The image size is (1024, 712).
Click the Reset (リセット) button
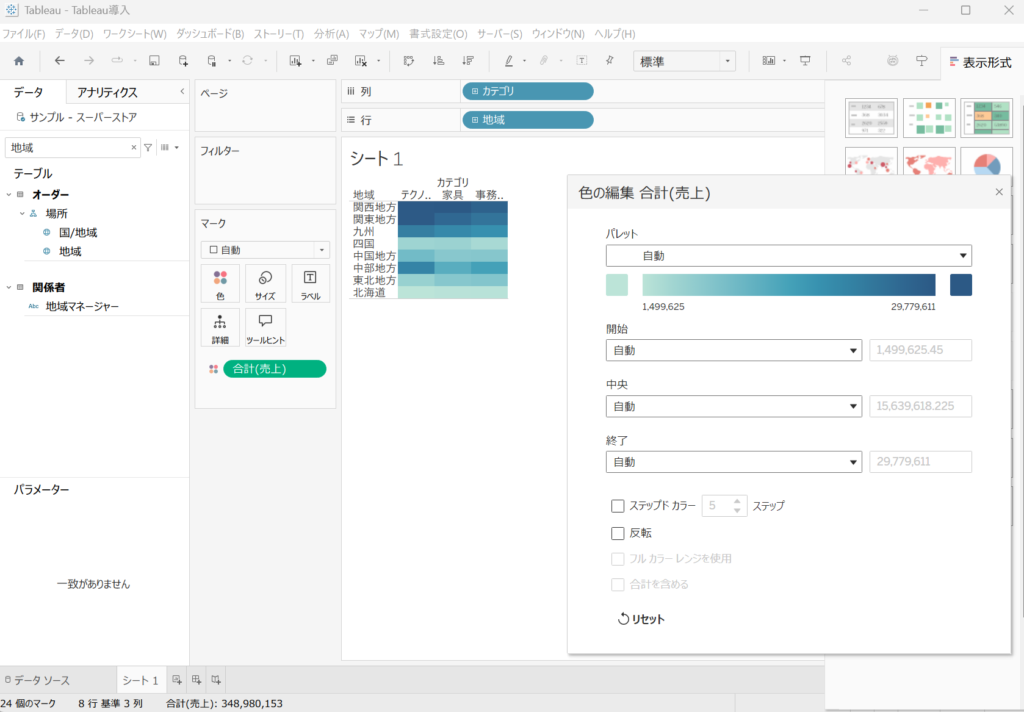tap(641, 619)
